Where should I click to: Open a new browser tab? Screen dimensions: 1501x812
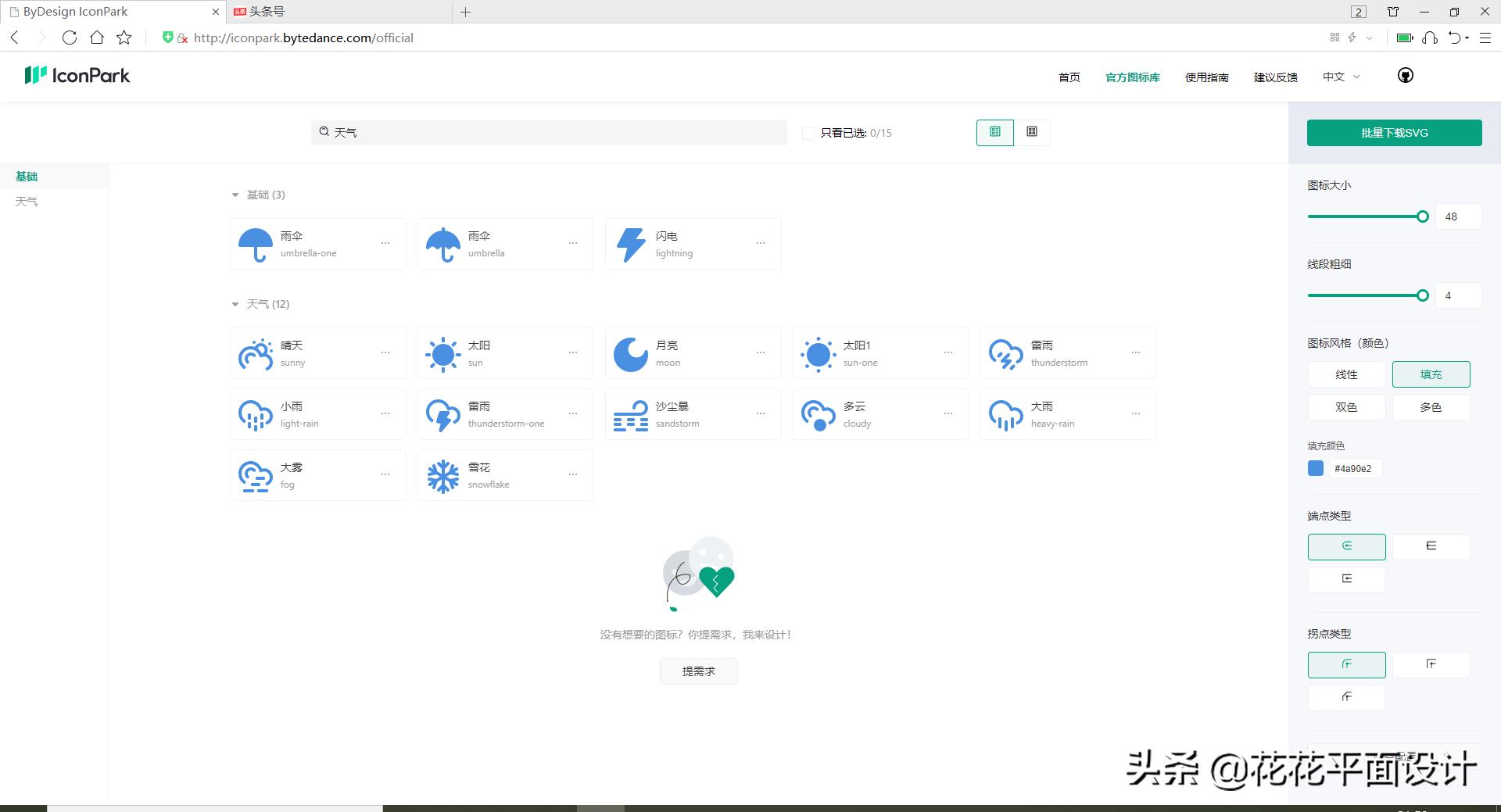tap(465, 12)
